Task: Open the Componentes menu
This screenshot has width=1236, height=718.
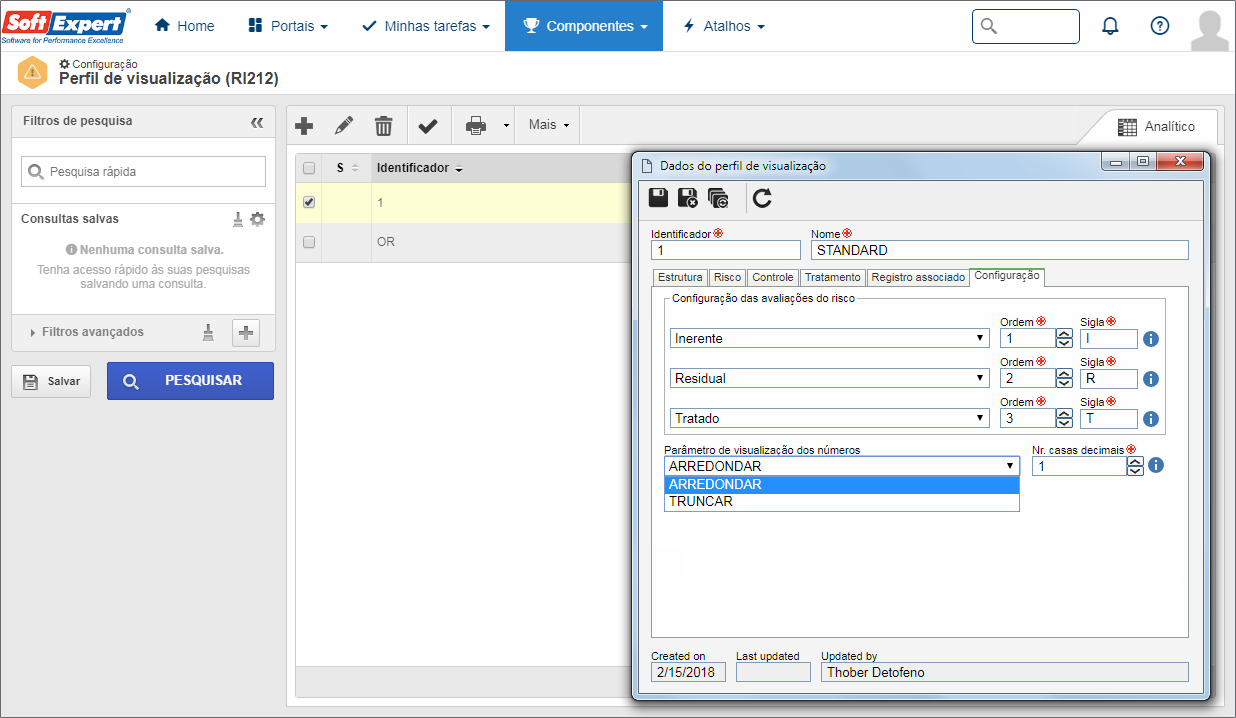Action: coord(584,26)
